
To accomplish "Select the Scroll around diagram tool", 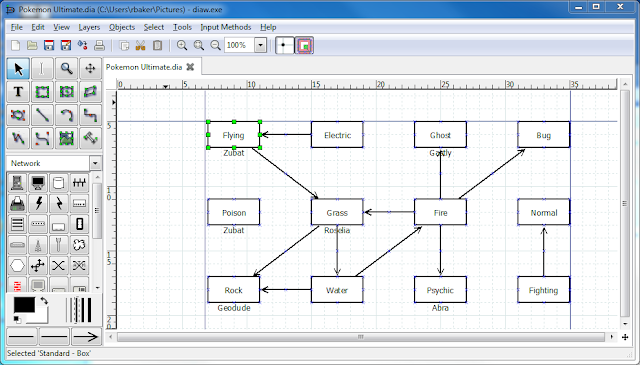I will pyautogui.click(x=90, y=69).
